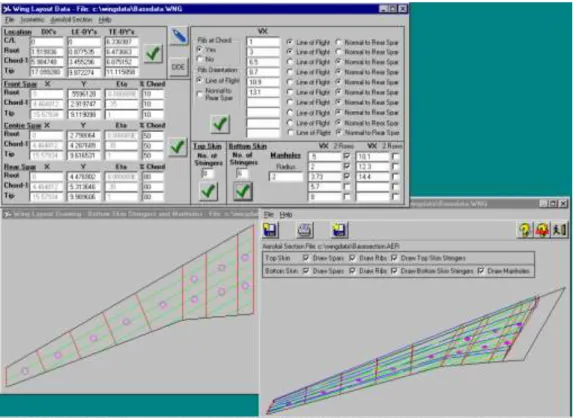The height and width of the screenshot is (418, 573).
Task: Click the Top Skin green checkmark button
Action: point(208,191)
